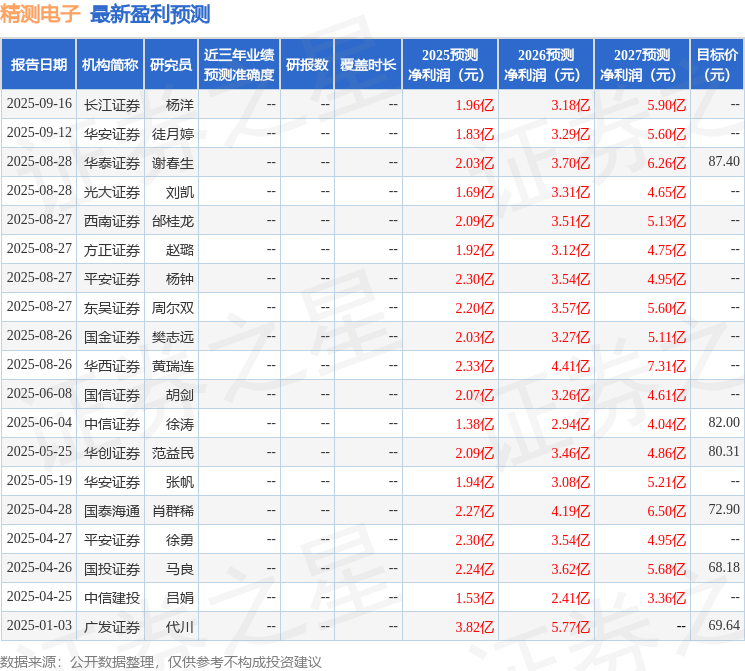Click the 中信建投 cell
The height and width of the screenshot is (671, 745).
click(112, 598)
